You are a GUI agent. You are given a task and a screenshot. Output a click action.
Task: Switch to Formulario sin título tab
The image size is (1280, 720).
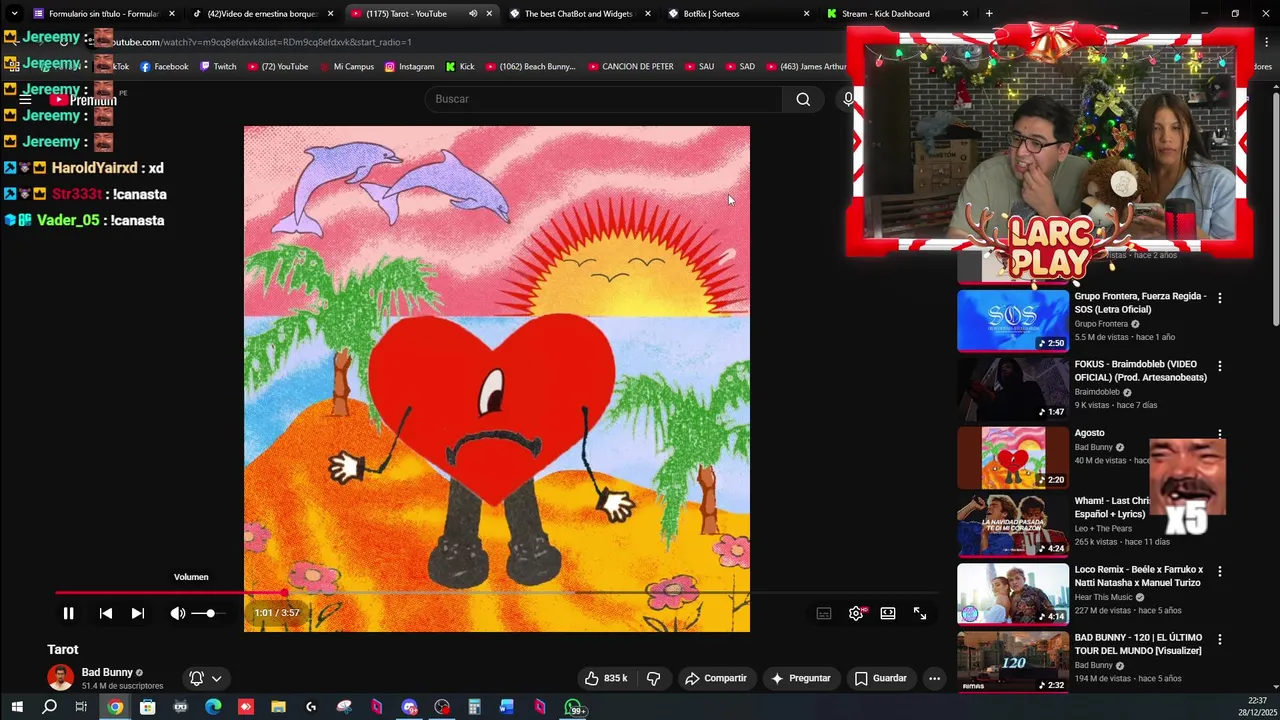click(103, 14)
